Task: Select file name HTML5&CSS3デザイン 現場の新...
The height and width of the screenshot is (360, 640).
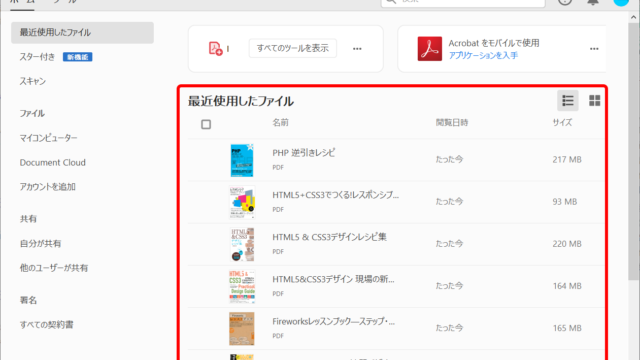Action: click(333, 280)
